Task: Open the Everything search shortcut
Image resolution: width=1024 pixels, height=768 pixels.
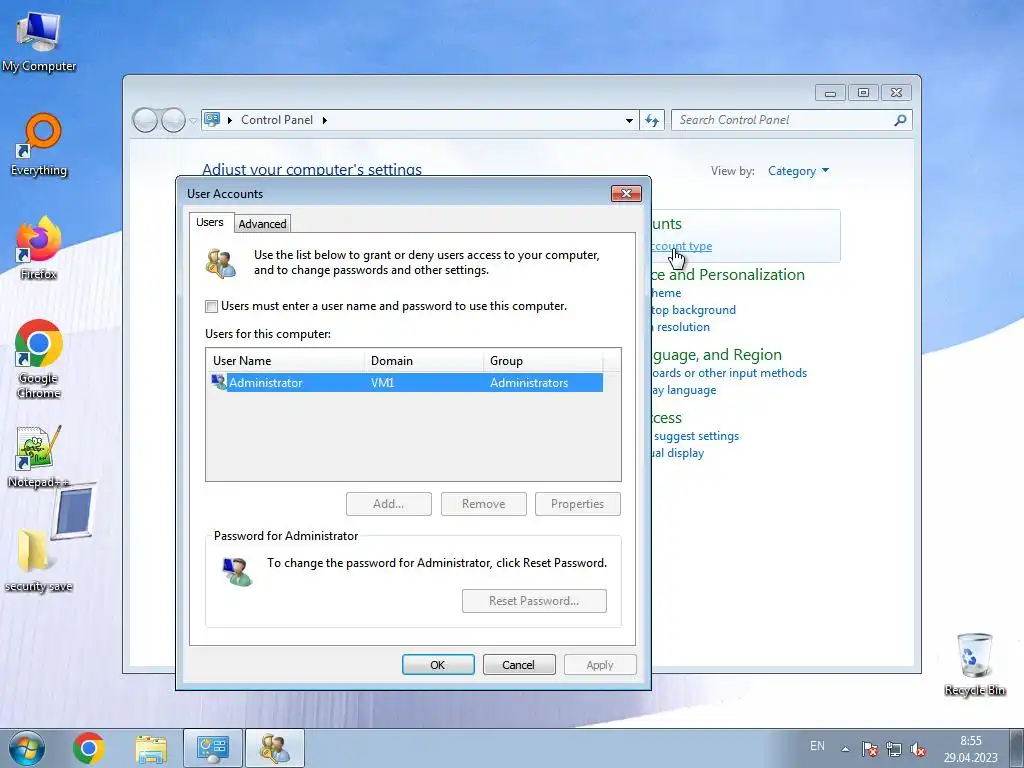Action: [39, 145]
